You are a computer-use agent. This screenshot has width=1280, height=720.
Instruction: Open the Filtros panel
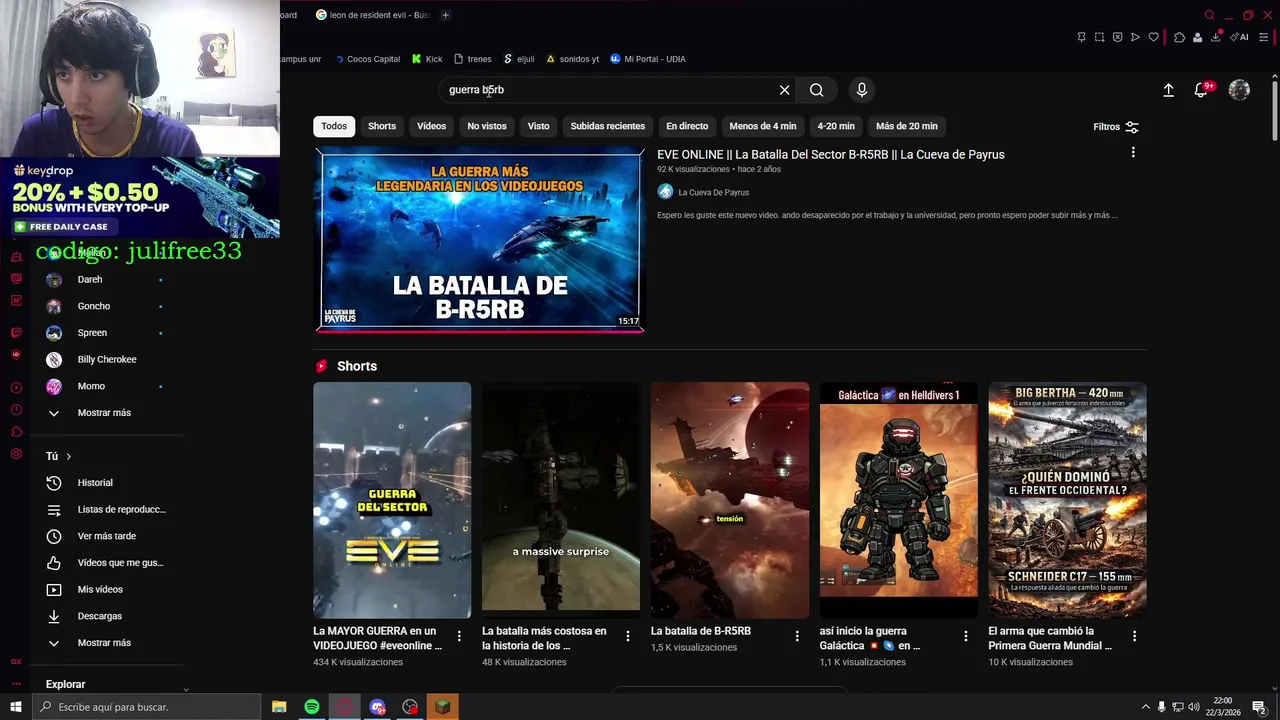(x=1116, y=127)
